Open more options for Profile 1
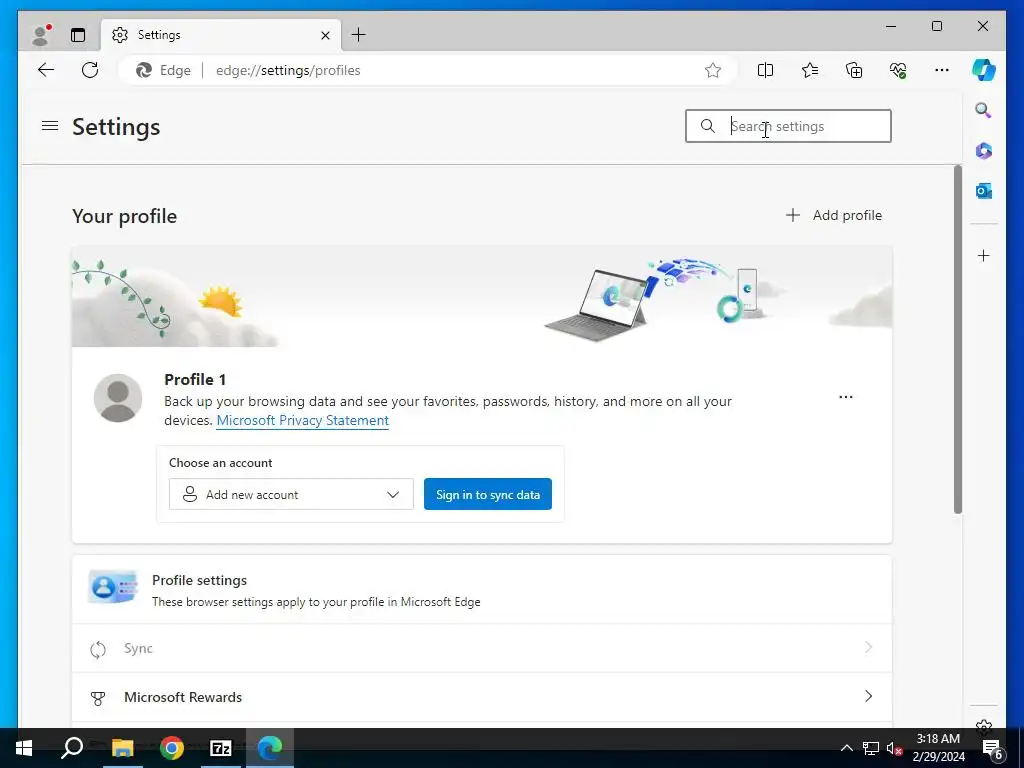Screen dimensions: 1024x768 click(846, 396)
